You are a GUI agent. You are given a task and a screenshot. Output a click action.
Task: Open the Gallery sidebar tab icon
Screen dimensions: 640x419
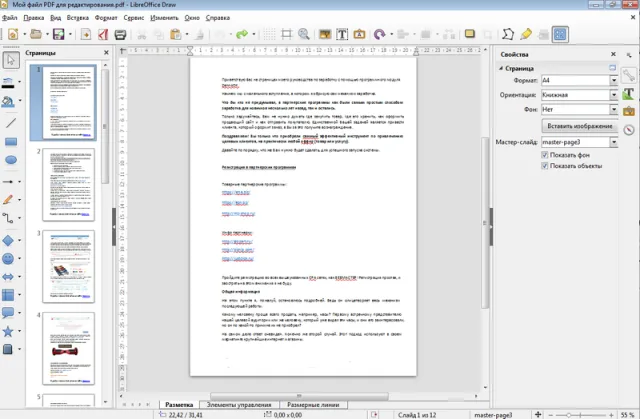(629, 111)
